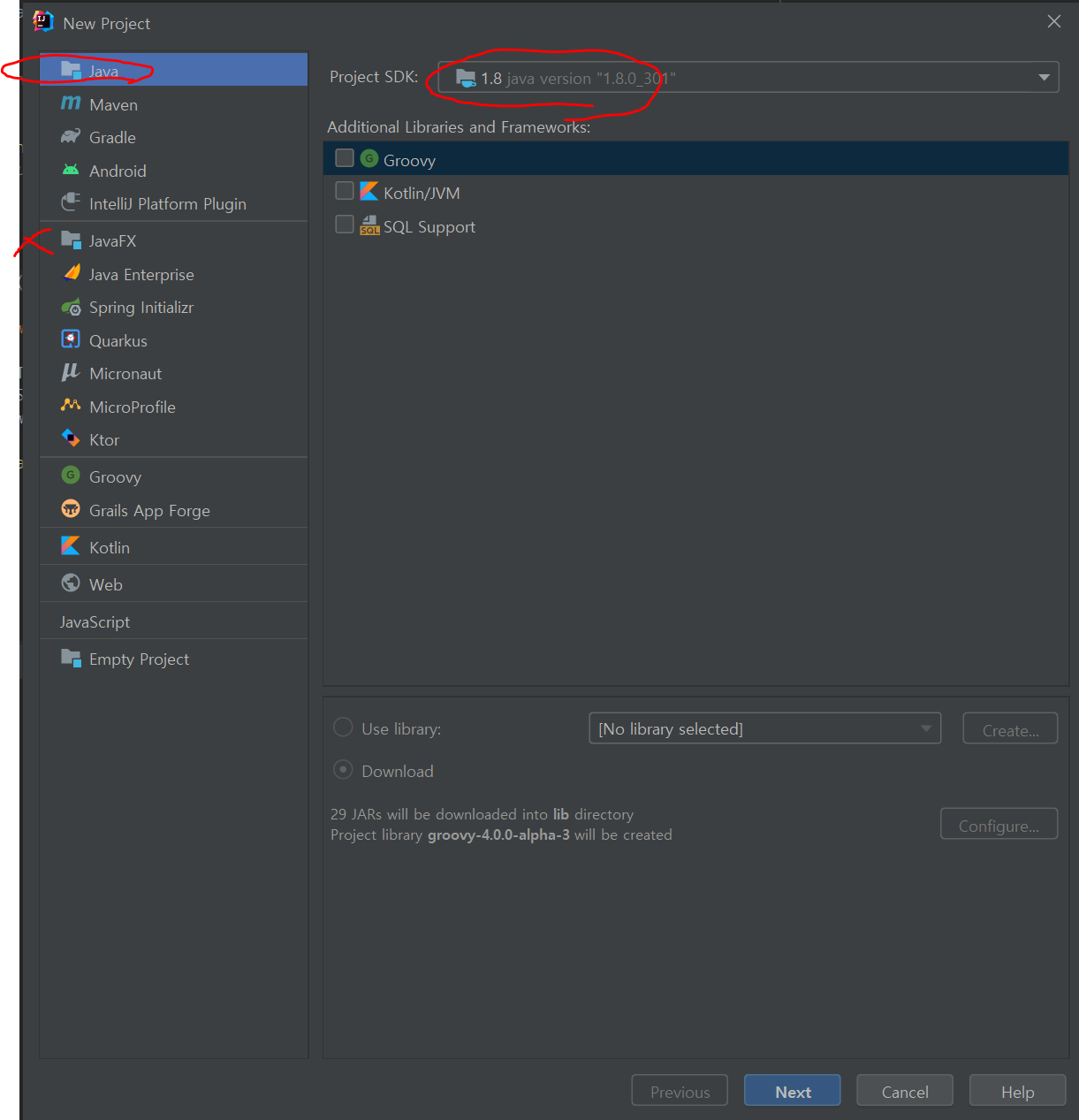Image resolution: width=1079 pixels, height=1120 pixels.
Task: Click the Configure... button
Action: 999,825
